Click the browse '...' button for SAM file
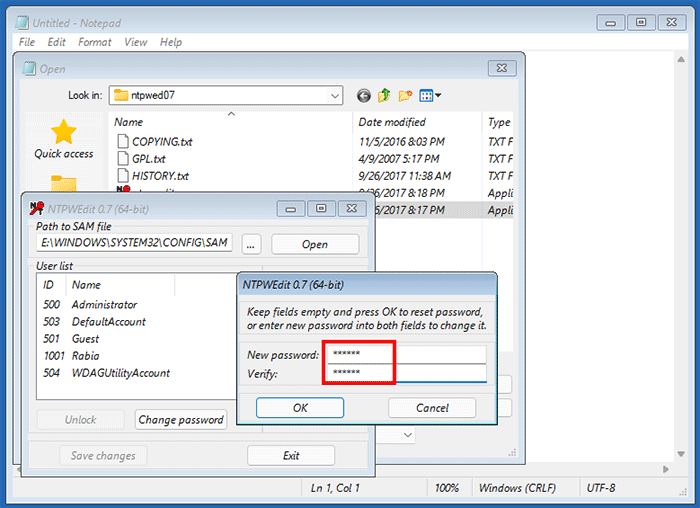The height and width of the screenshot is (508, 700). click(x=251, y=244)
